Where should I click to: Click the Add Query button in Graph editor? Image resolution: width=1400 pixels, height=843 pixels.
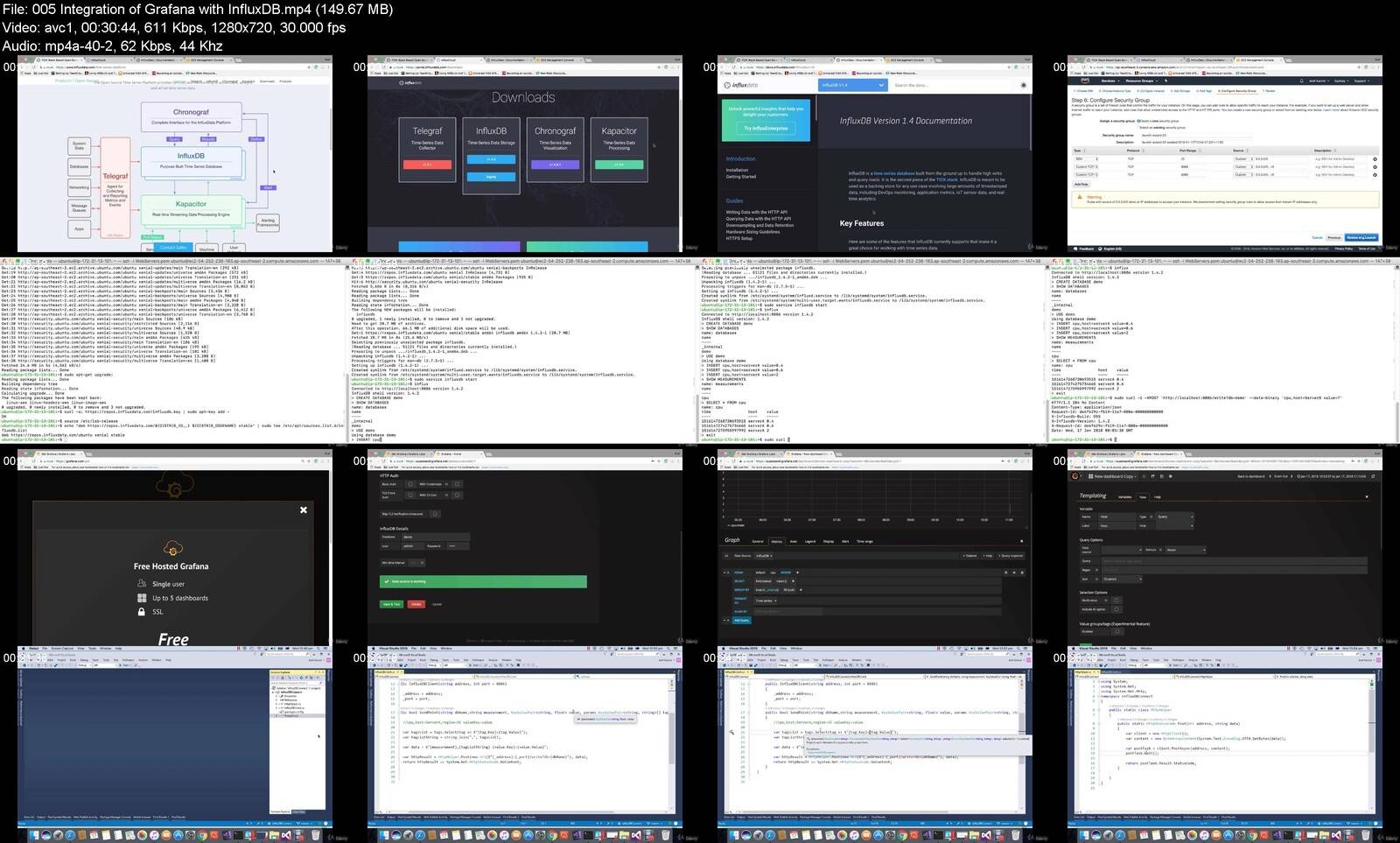click(742, 620)
